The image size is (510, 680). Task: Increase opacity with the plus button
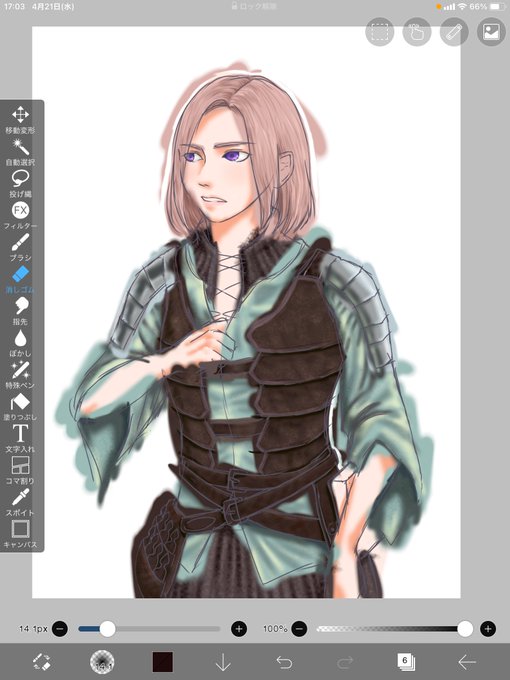pyautogui.click(x=488, y=628)
